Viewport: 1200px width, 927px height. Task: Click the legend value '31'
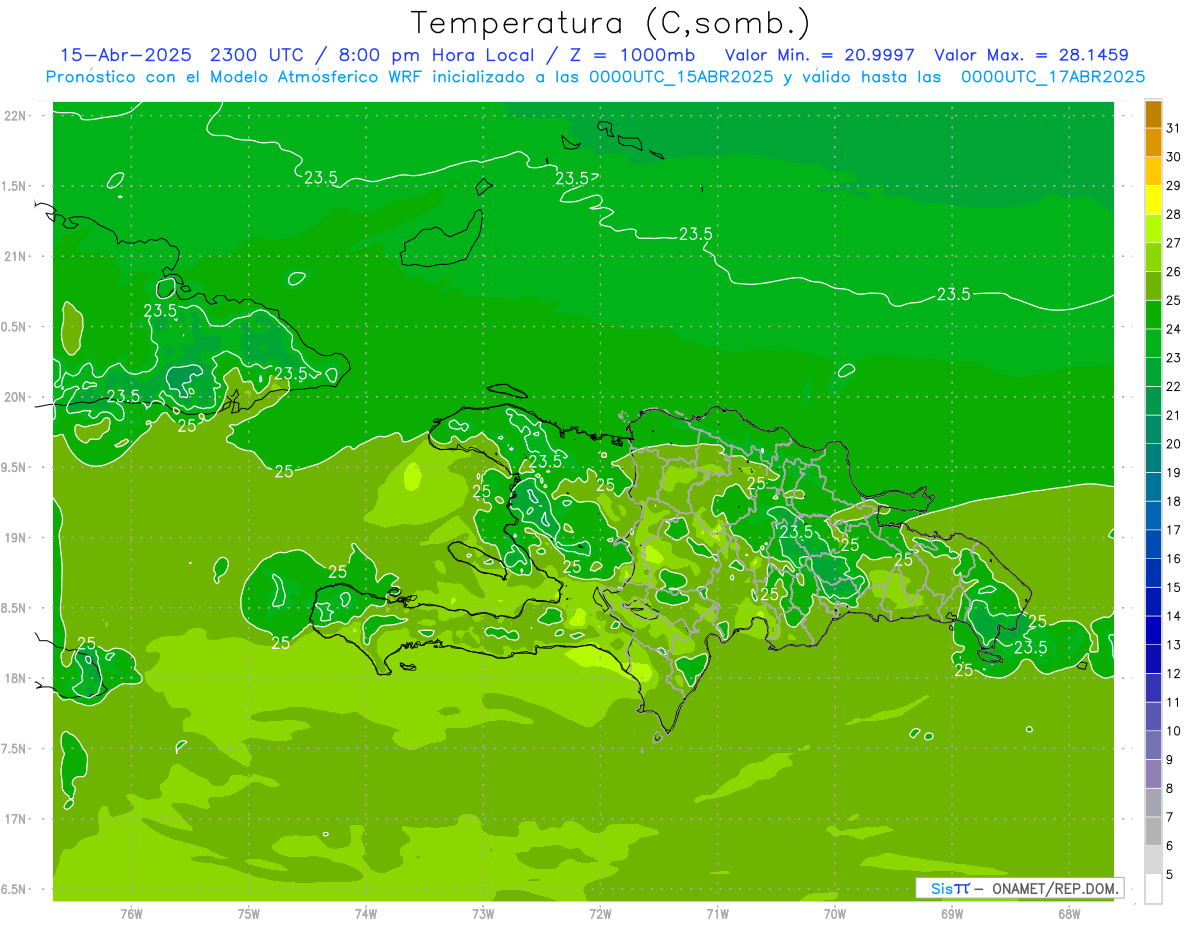coord(1173,128)
